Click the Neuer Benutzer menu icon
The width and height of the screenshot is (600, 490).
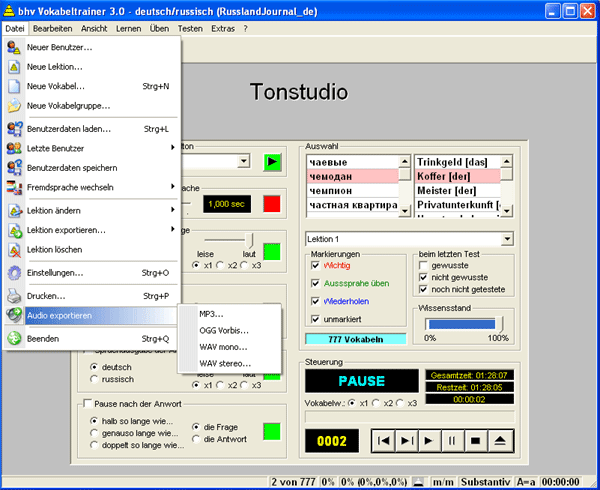coord(14,47)
